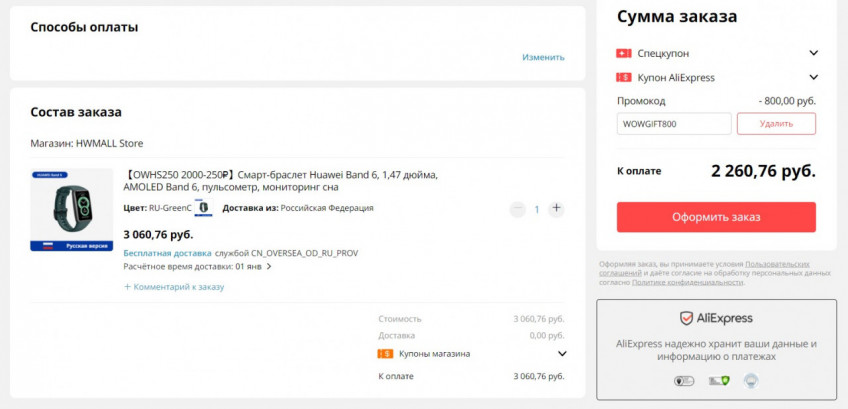The height and width of the screenshot is (409, 848).
Task: Expand the Купоны магазина dropdown arrow
Action: (x=562, y=354)
